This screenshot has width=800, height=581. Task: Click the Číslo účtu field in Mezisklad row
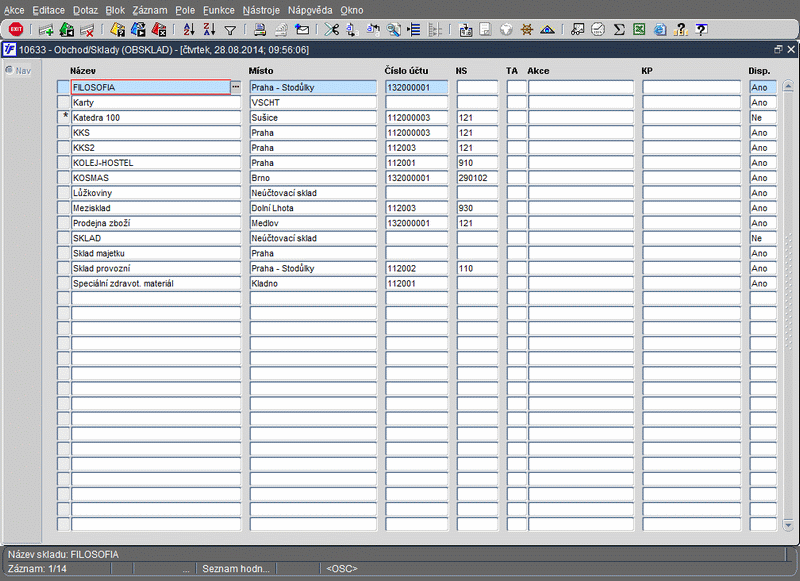(416, 208)
